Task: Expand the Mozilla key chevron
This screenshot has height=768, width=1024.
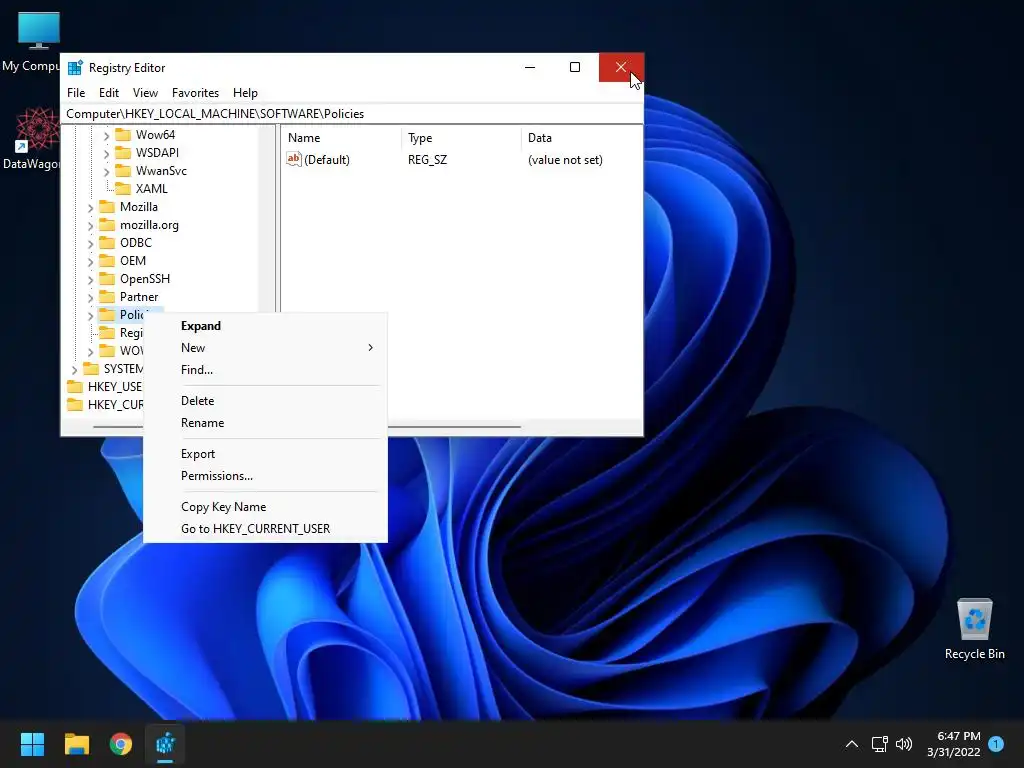Action: [90, 208]
